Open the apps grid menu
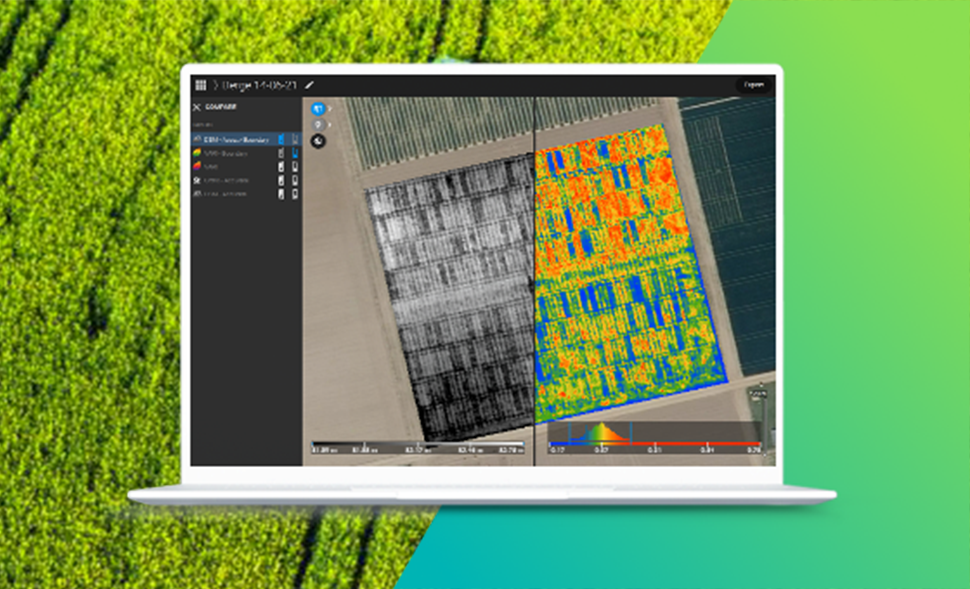The image size is (970, 589). (x=200, y=85)
